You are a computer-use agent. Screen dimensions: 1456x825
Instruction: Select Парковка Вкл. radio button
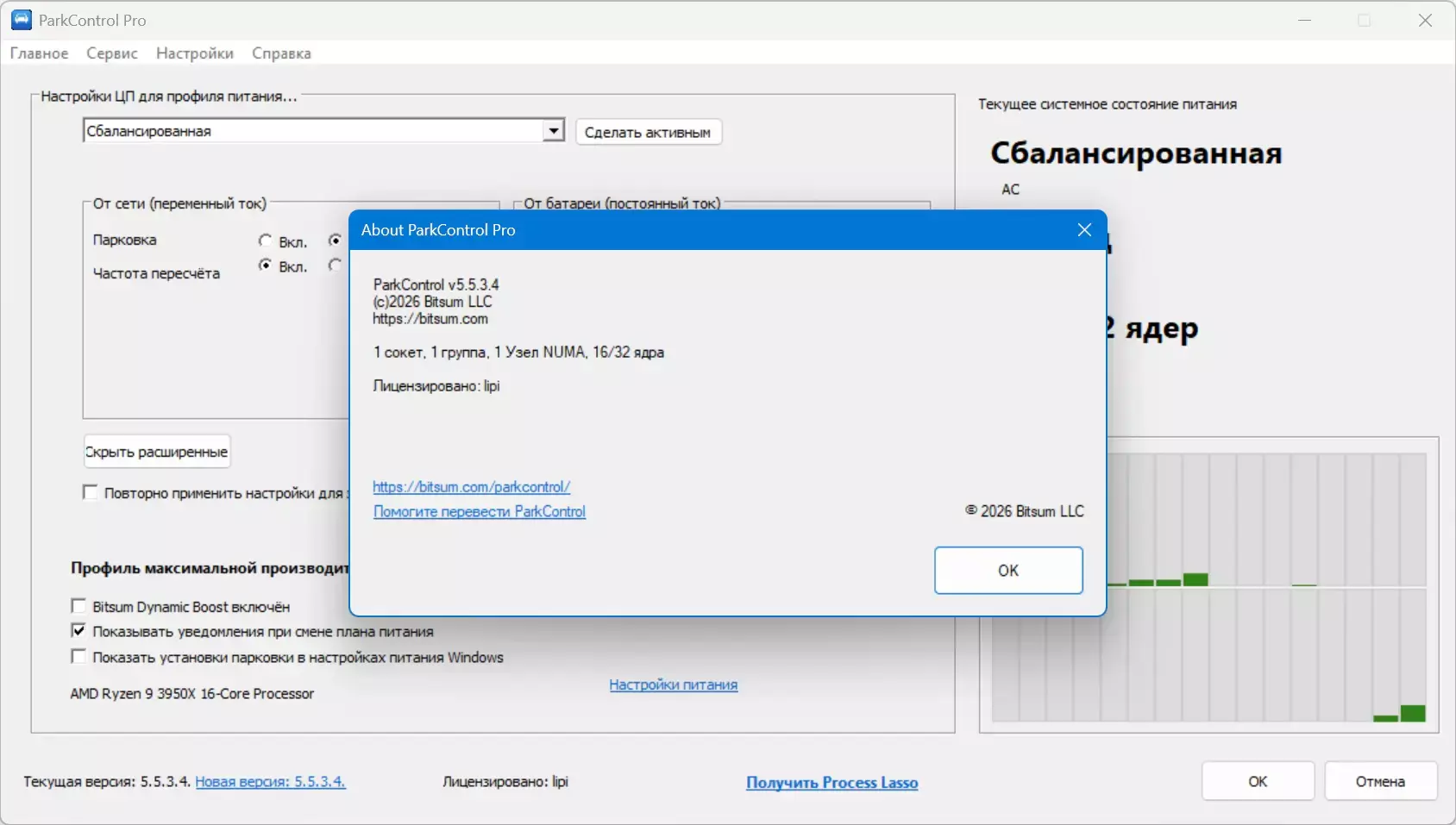pyautogui.click(x=266, y=241)
